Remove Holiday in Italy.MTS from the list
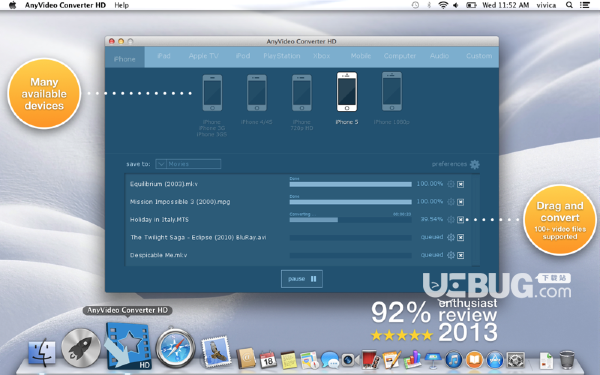 pos(461,220)
